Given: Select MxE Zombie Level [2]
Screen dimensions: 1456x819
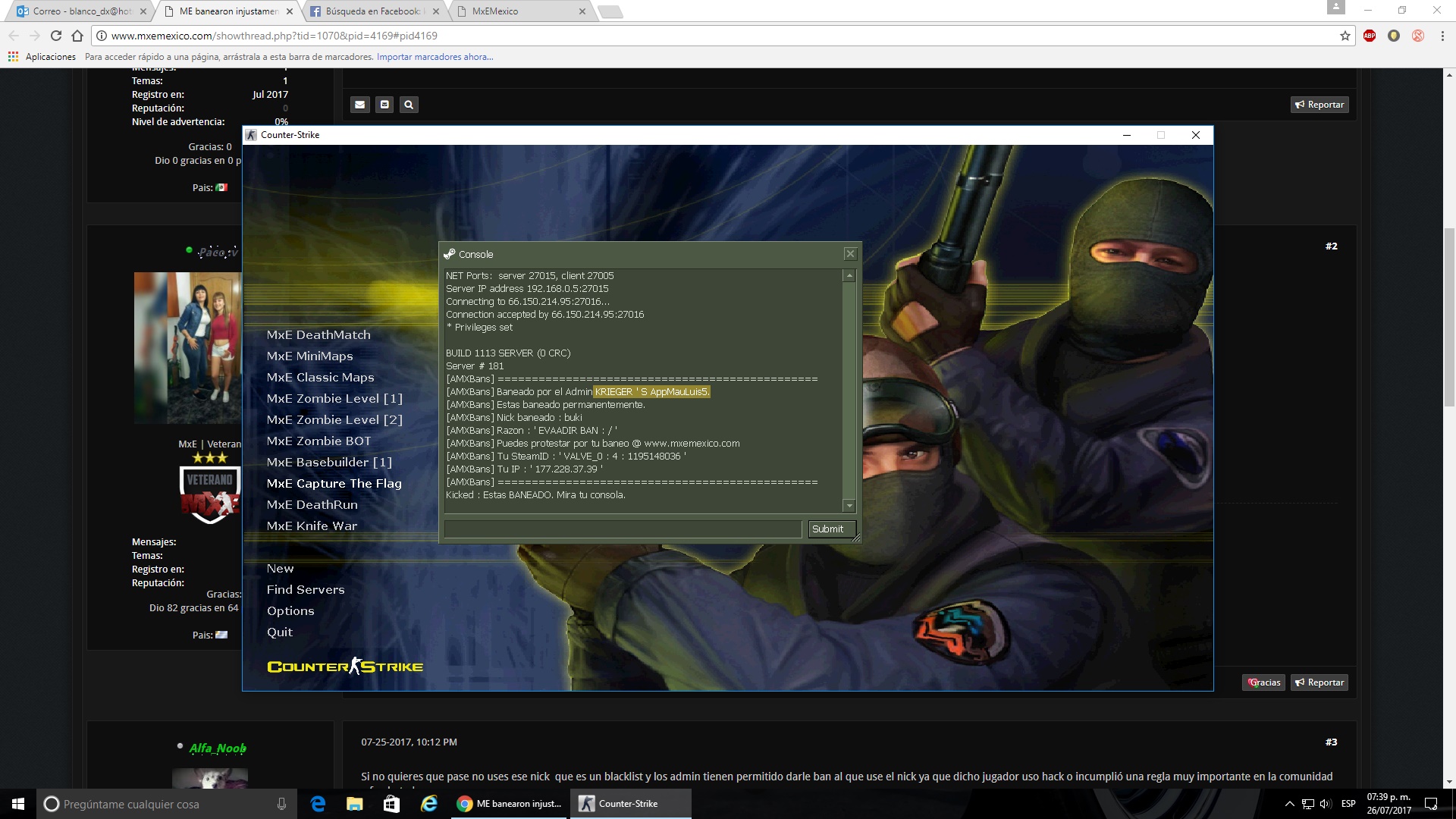Looking at the screenshot, I should point(334,419).
